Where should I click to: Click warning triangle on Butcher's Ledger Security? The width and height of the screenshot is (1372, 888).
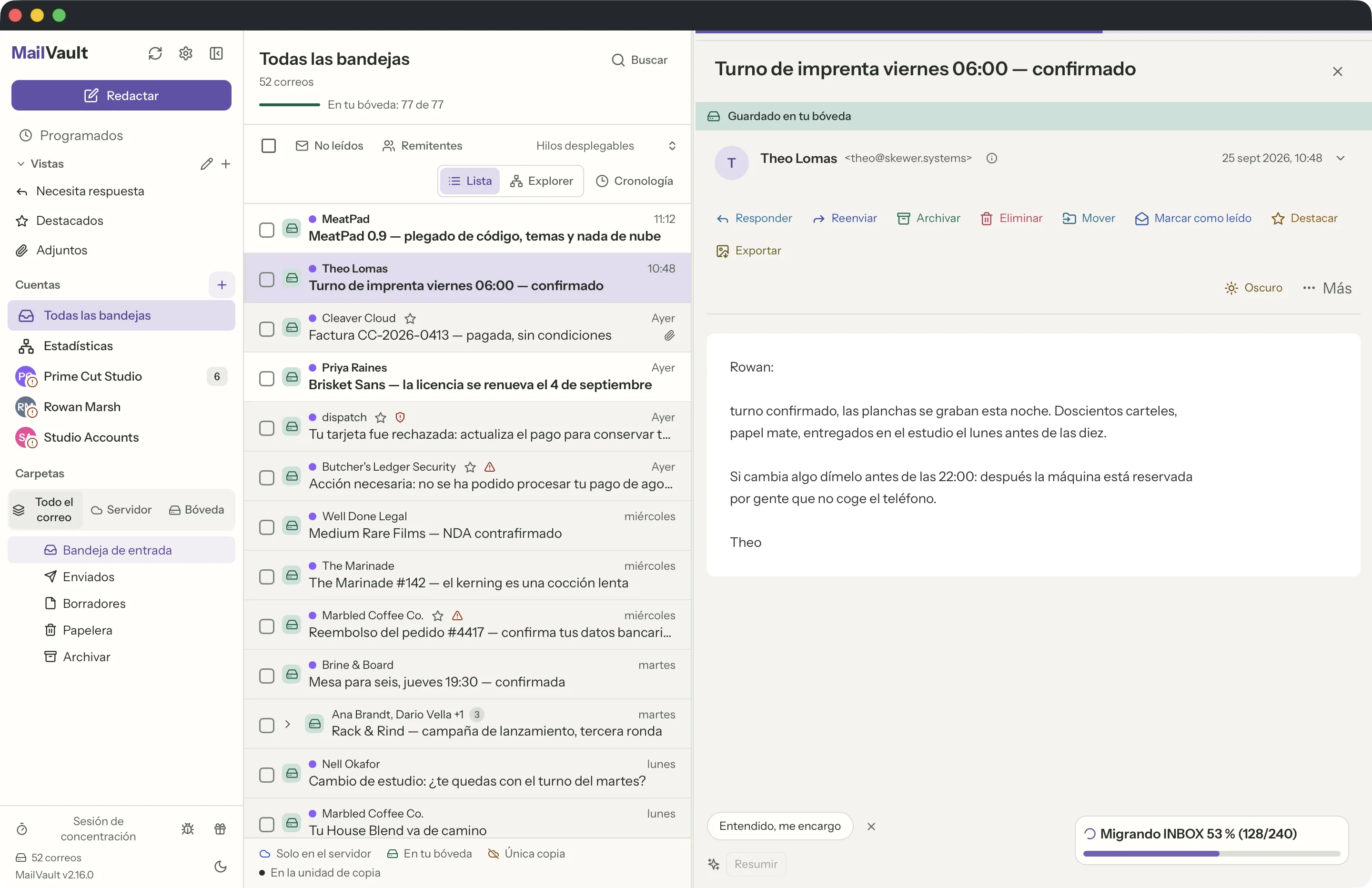[x=489, y=467]
